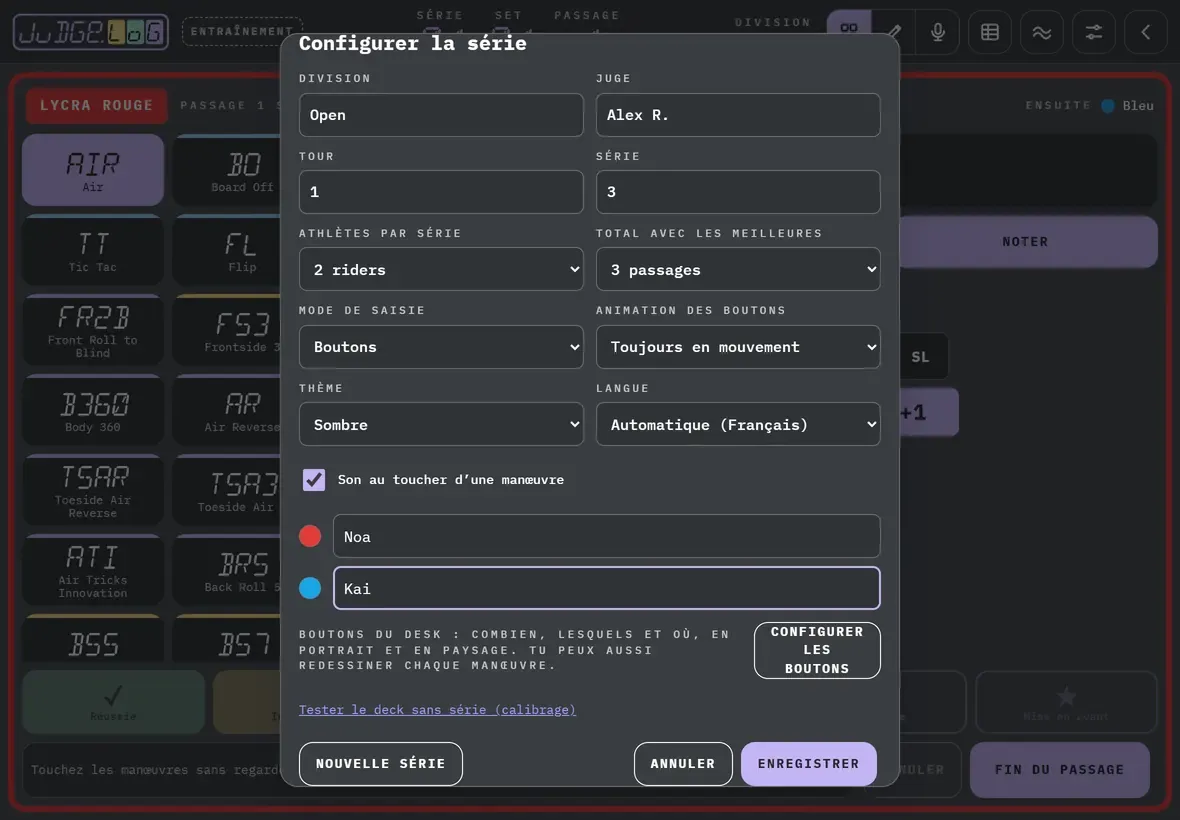Click the Lycra Rouge badge
The width and height of the screenshot is (1180, 820).
point(96,105)
